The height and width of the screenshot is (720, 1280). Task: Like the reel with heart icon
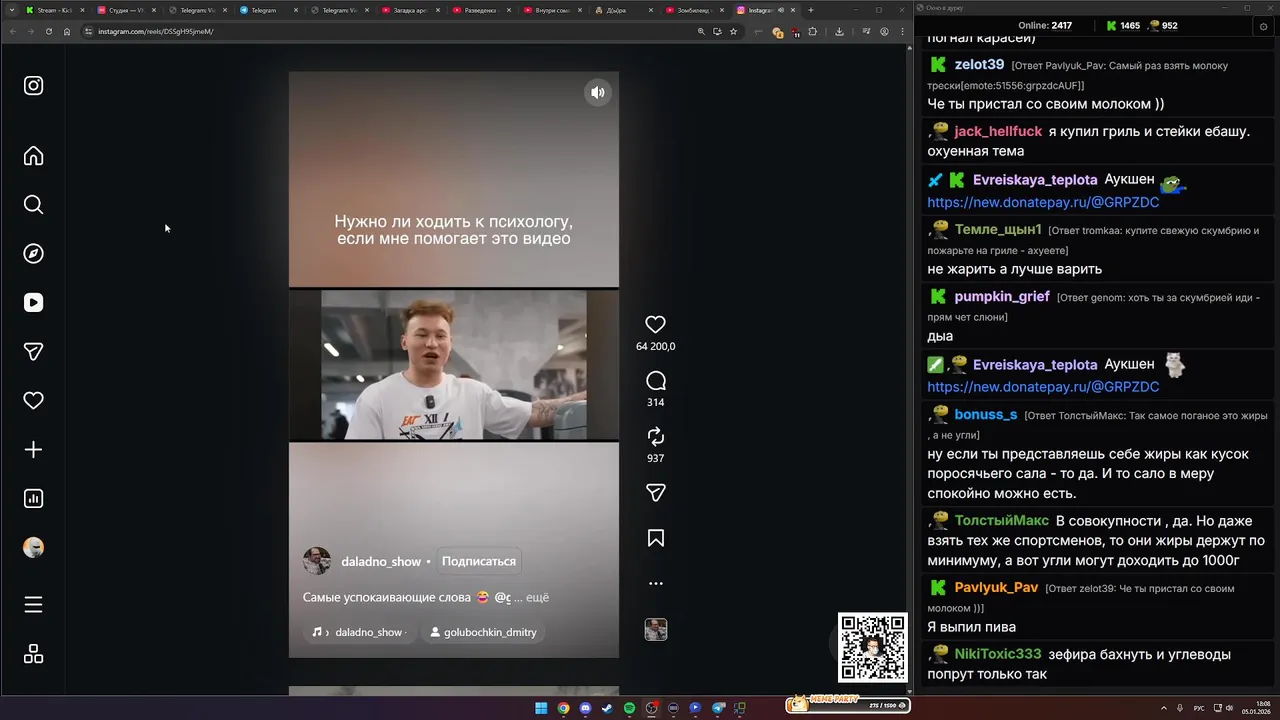655,324
